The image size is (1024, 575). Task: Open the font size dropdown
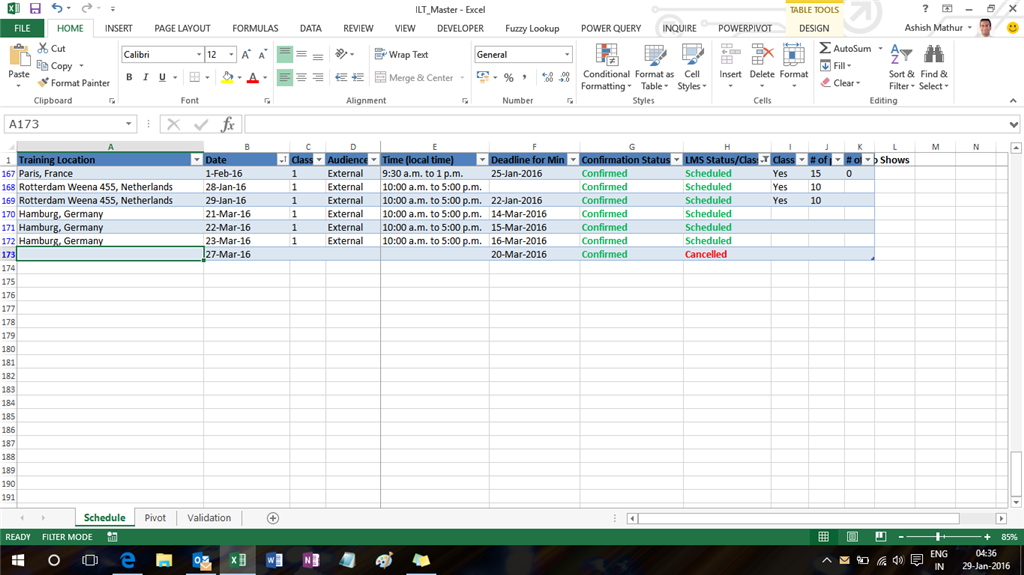pos(231,55)
